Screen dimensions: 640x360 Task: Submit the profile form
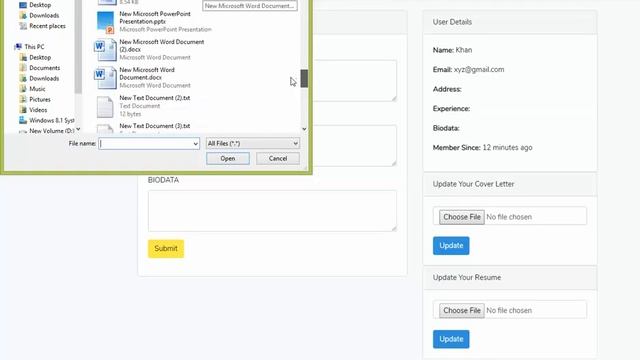tap(166, 249)
